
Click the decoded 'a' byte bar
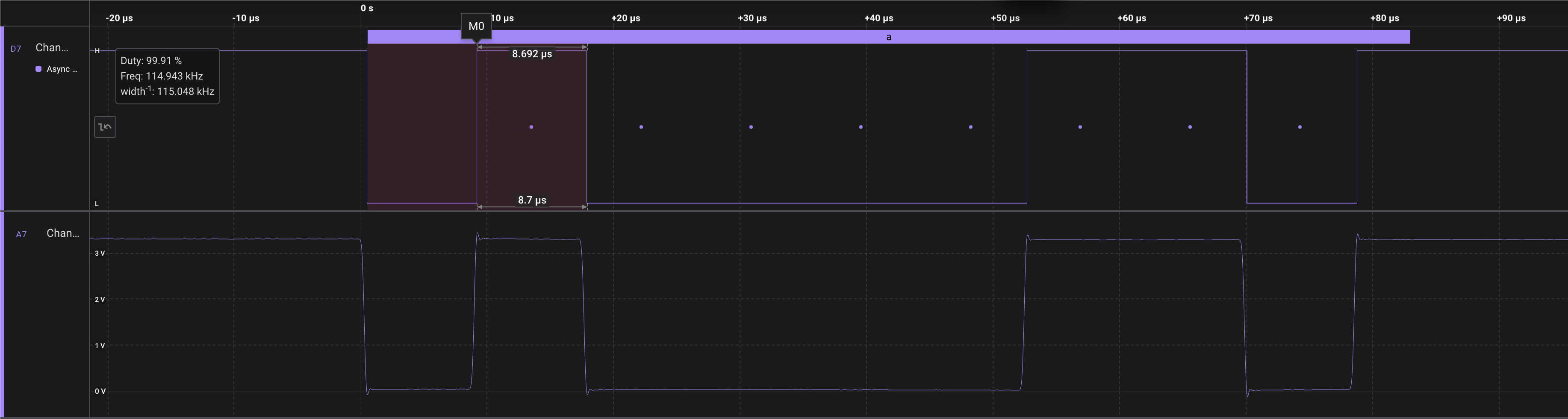[888, 37]
